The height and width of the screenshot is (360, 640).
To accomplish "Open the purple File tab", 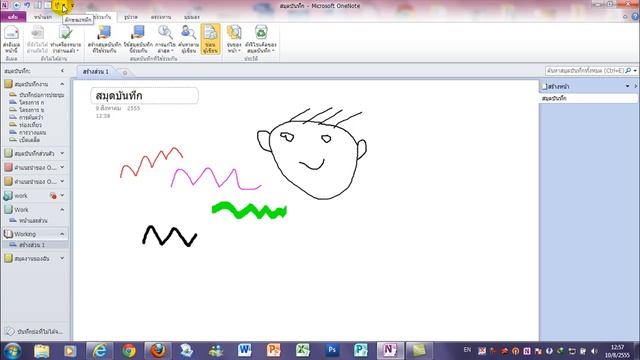I will click(x=13, y=17).
